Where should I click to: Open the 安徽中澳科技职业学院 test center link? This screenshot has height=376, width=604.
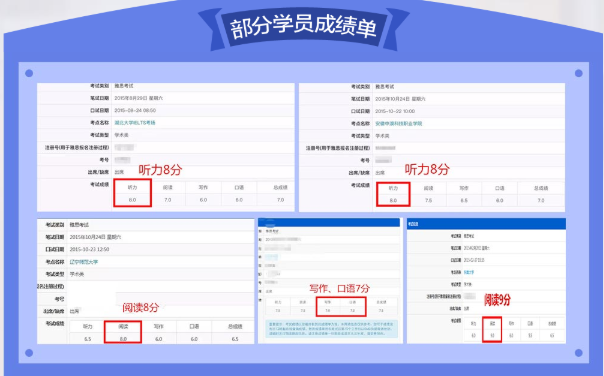[399, 124]
